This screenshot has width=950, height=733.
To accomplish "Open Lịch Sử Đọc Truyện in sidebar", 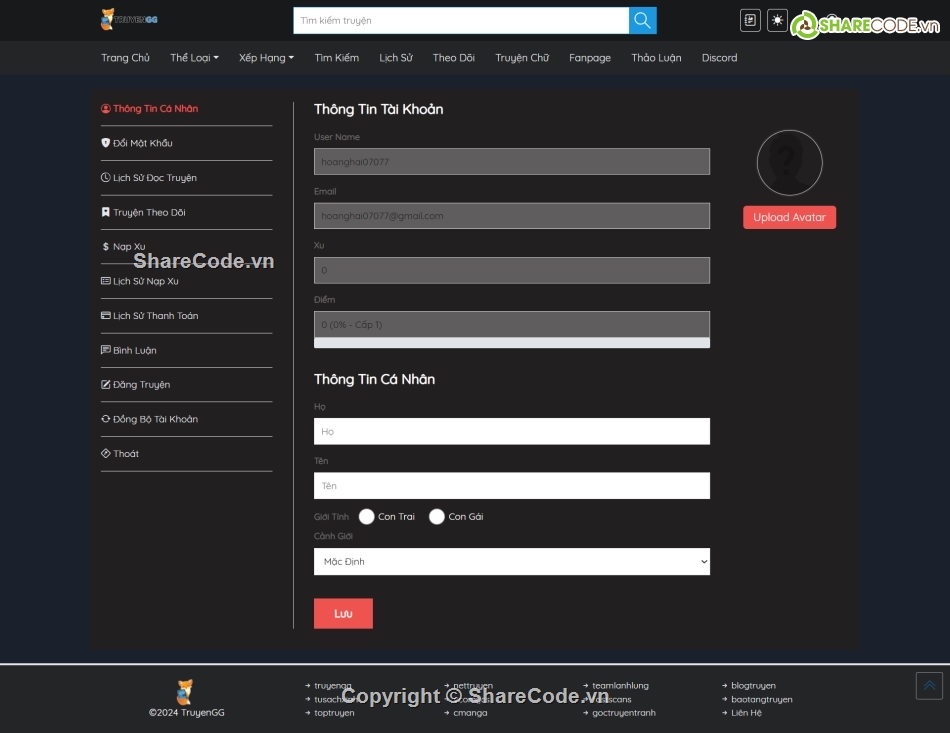I will [x=154, y=178].
